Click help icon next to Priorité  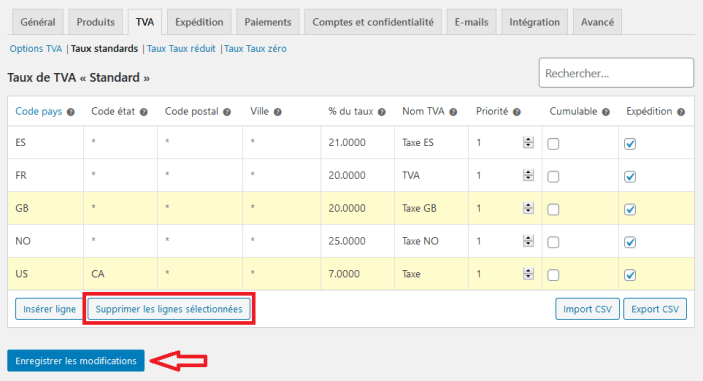pos(517,112)
